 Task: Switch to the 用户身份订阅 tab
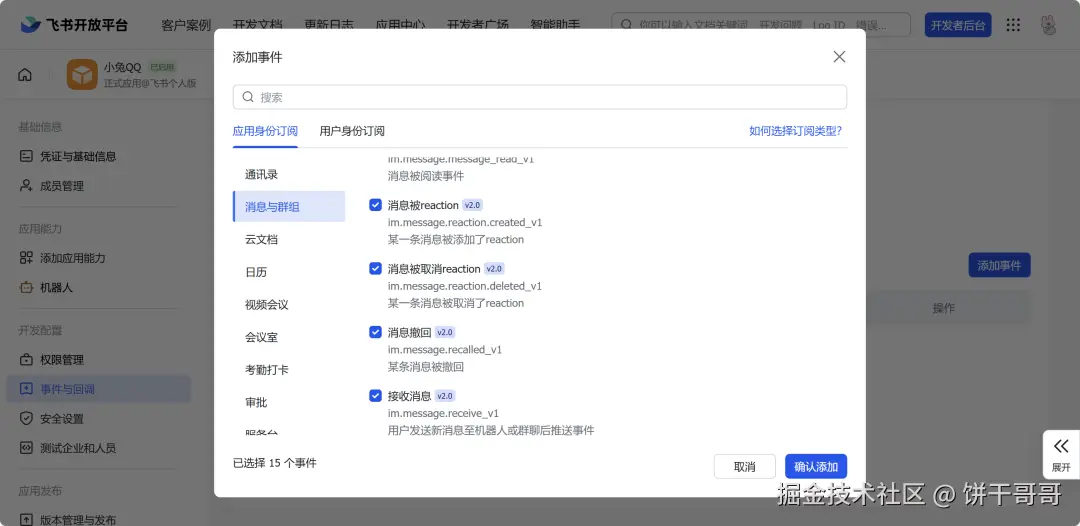click(352, 131)
